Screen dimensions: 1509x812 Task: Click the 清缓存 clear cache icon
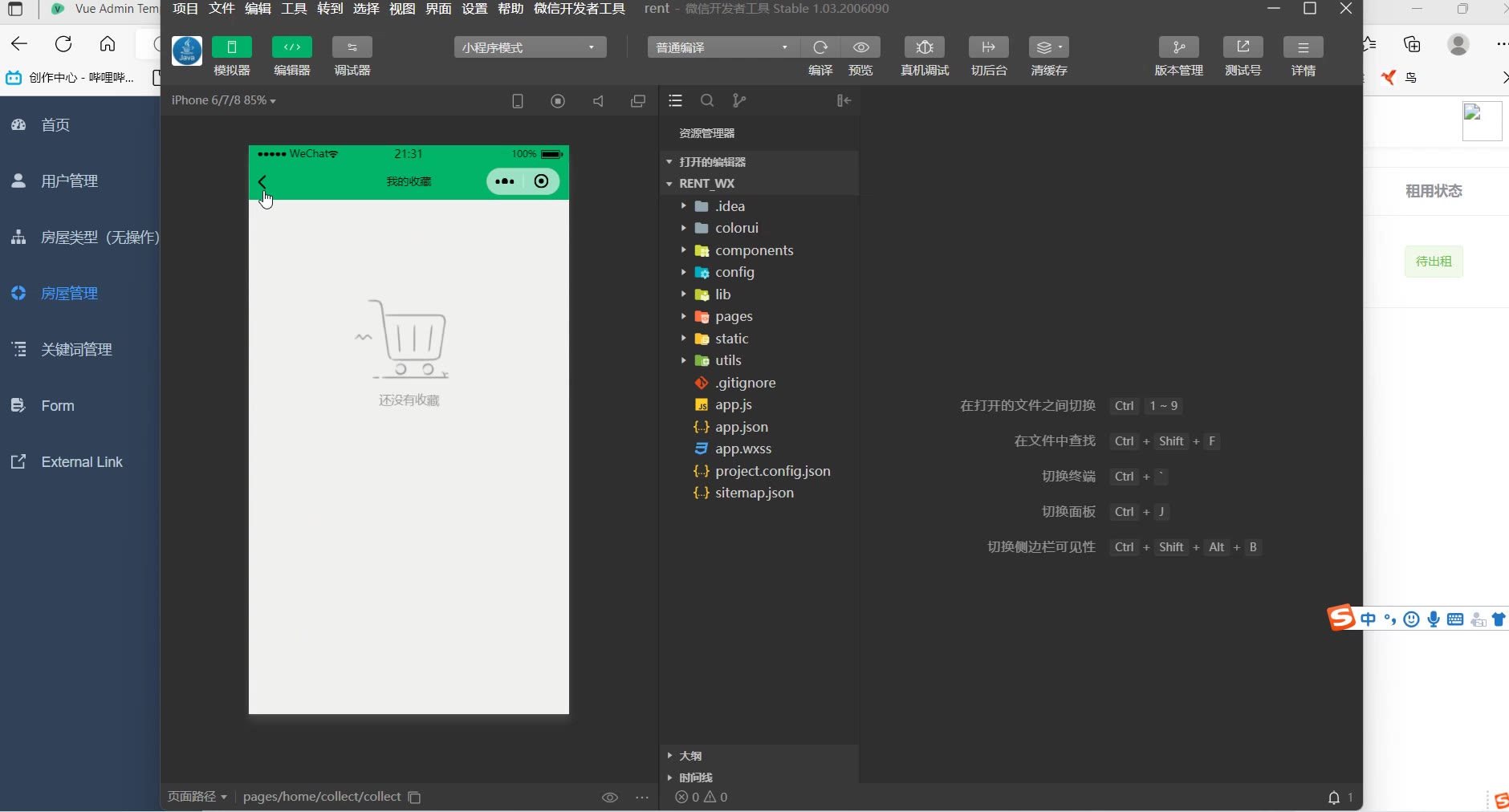(x=1049, y=47)
